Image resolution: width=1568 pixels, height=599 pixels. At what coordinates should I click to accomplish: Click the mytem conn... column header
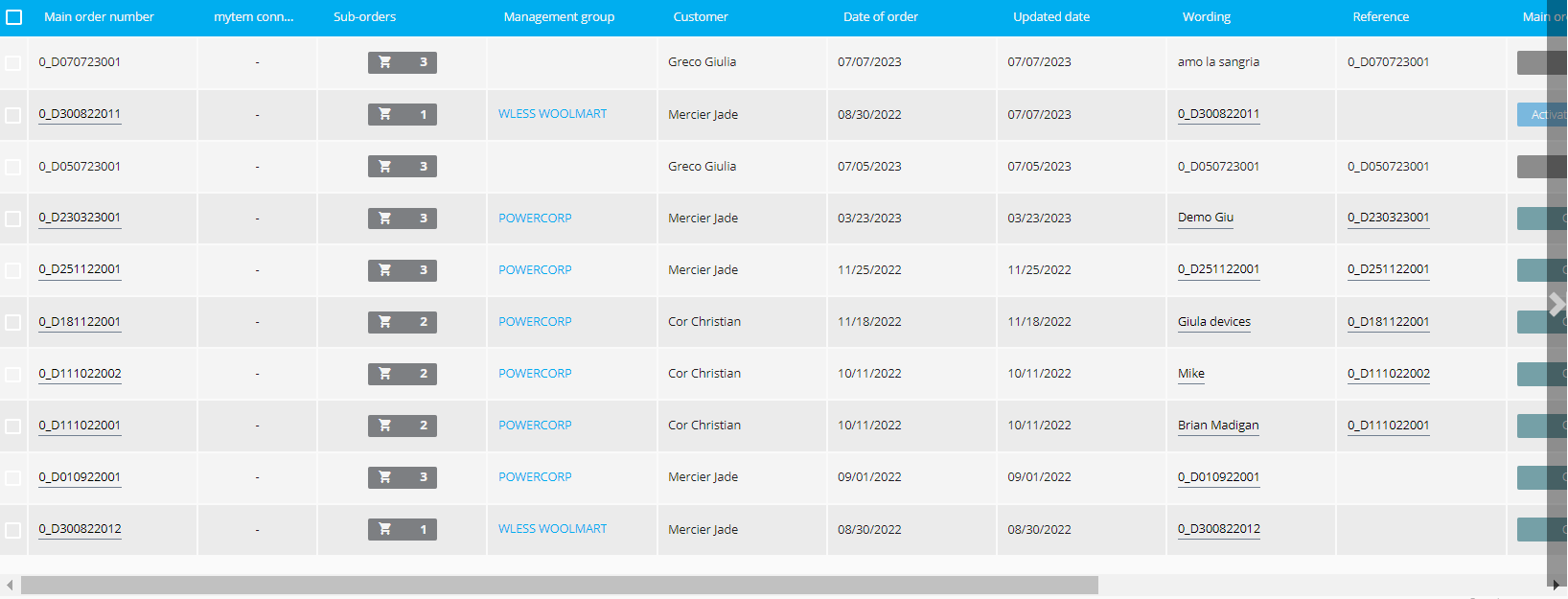click(254, 17)
